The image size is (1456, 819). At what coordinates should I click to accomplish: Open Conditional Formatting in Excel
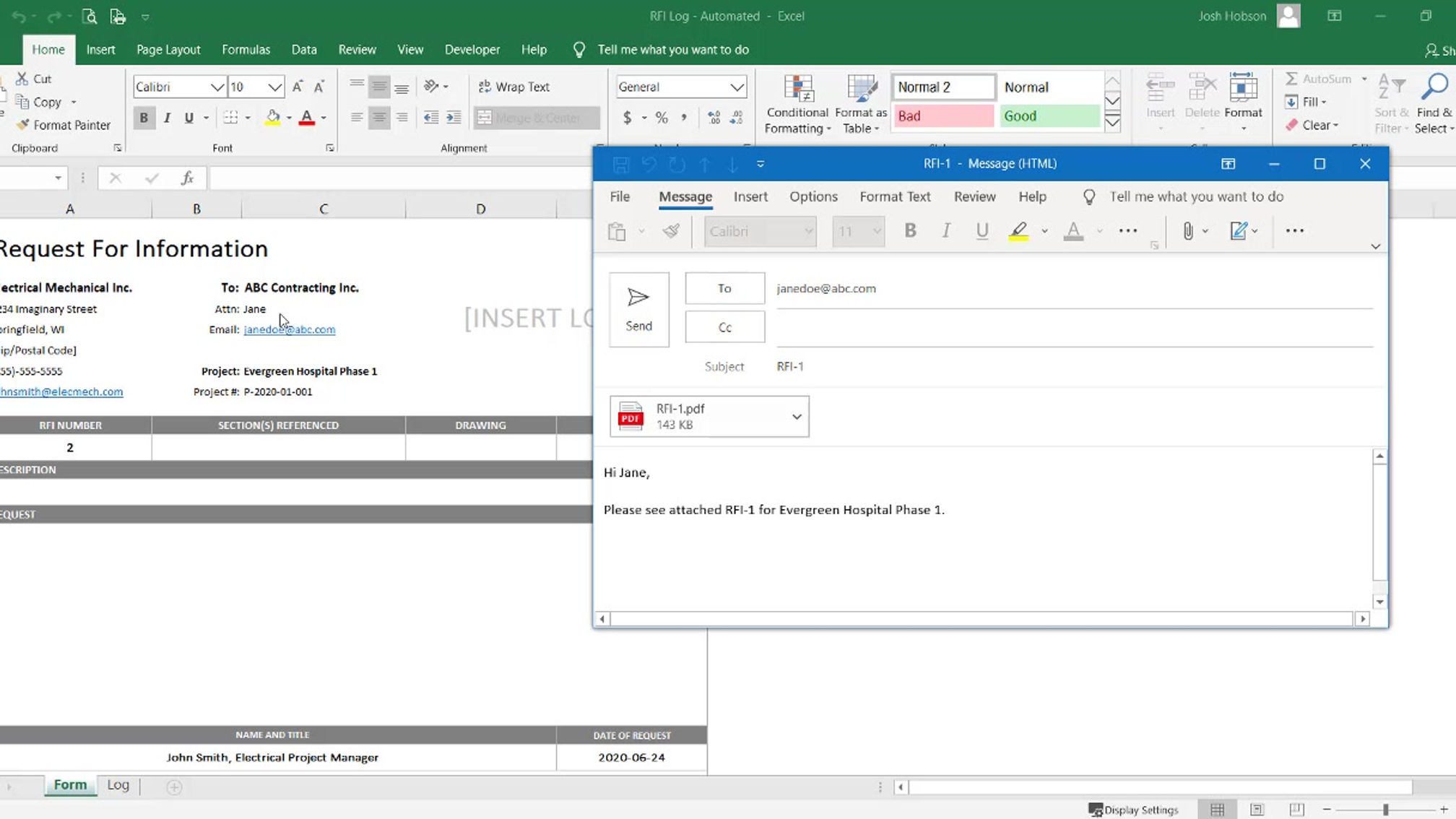point(797,105)
